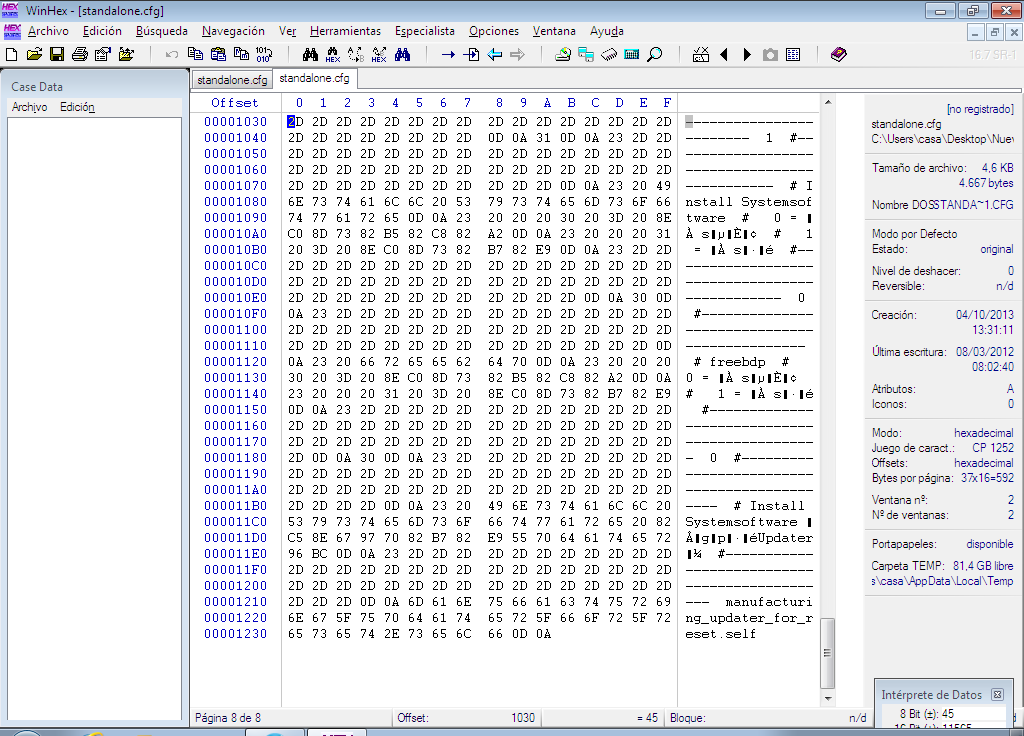Click the Print icon in the toolbar
Viewport: 1024px width, 736px height.
tap(80, 54)
